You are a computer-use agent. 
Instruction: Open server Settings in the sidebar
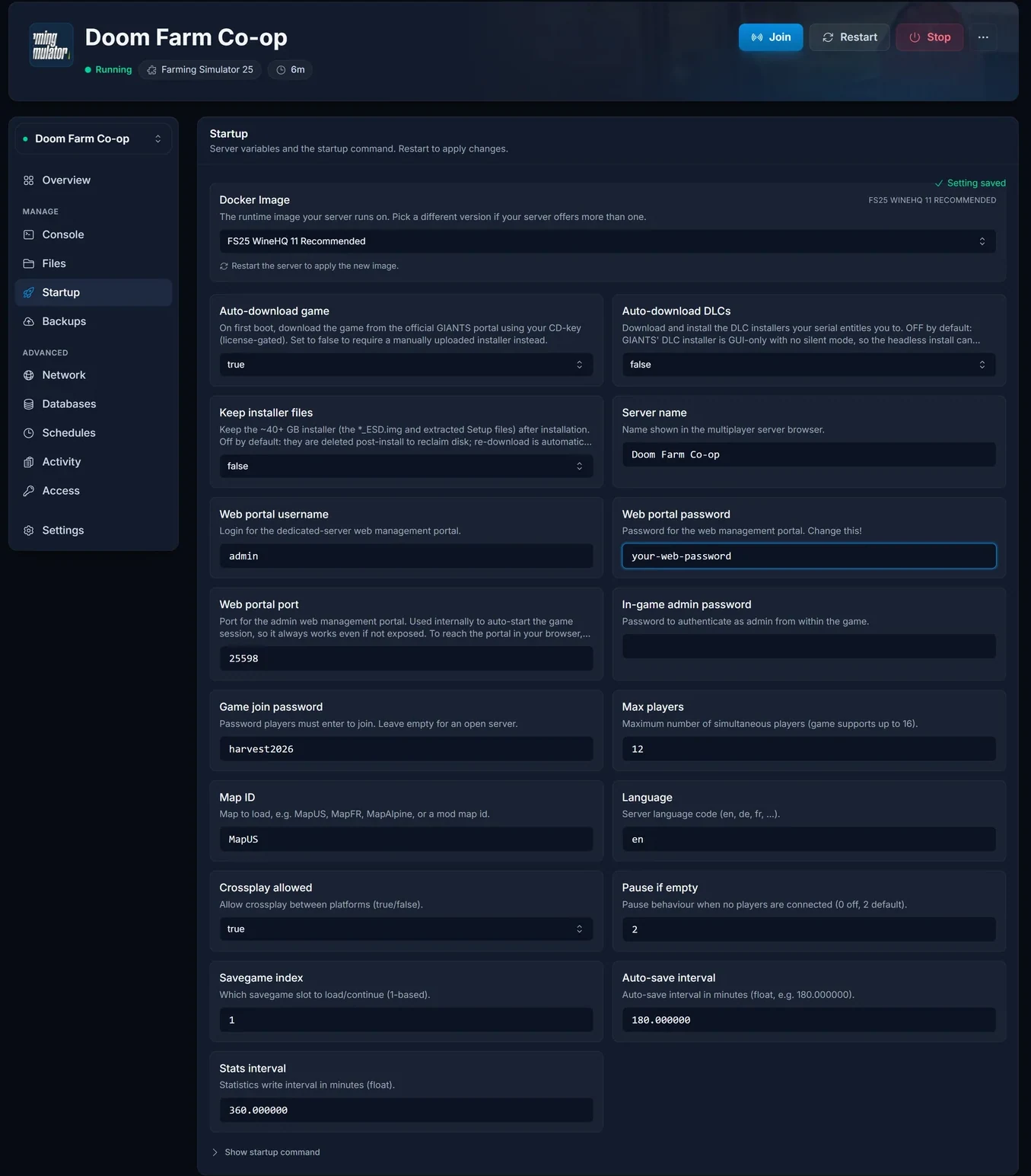coord(94,531)
